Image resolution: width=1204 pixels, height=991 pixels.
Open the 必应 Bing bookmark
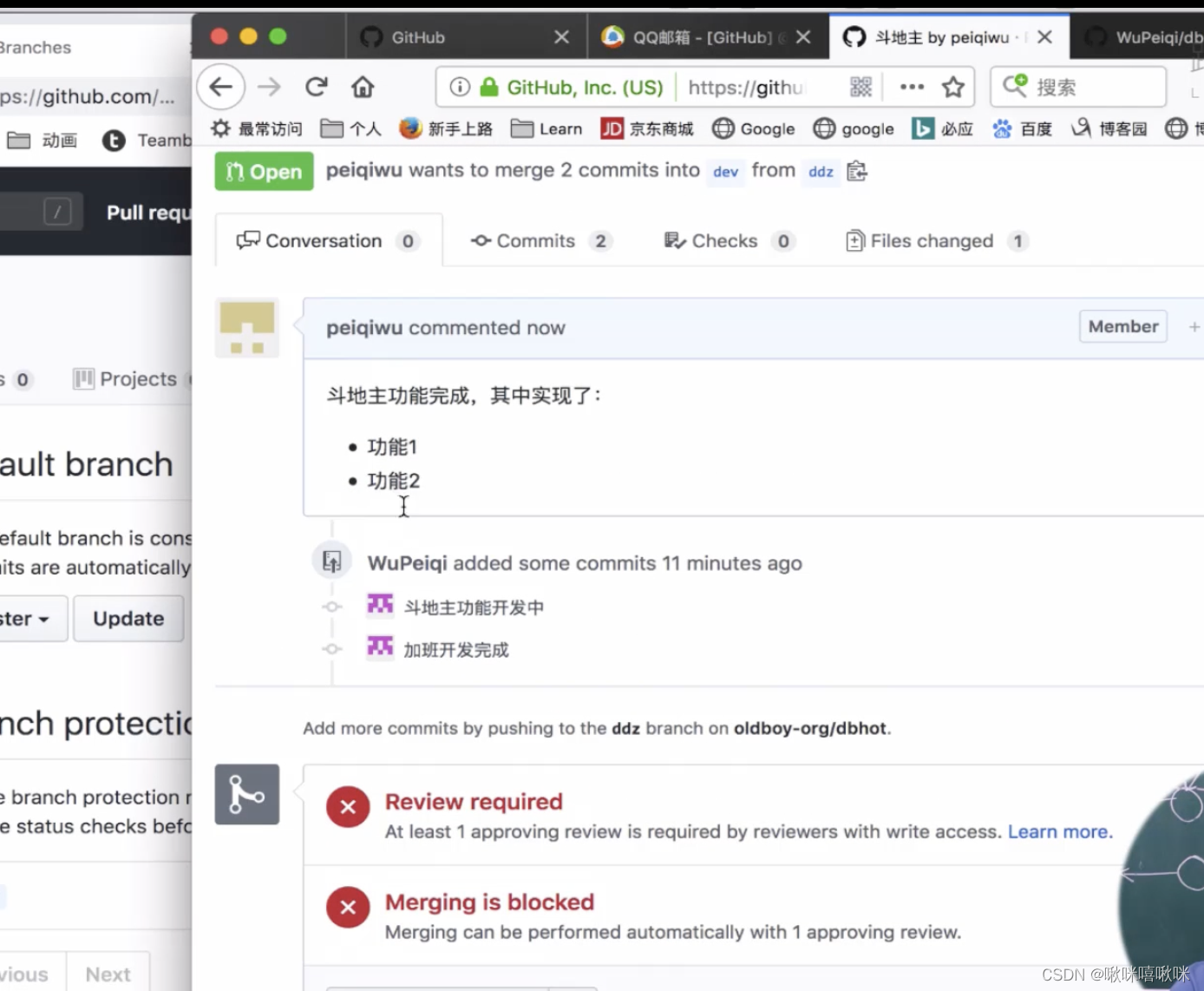click(942, 128)
